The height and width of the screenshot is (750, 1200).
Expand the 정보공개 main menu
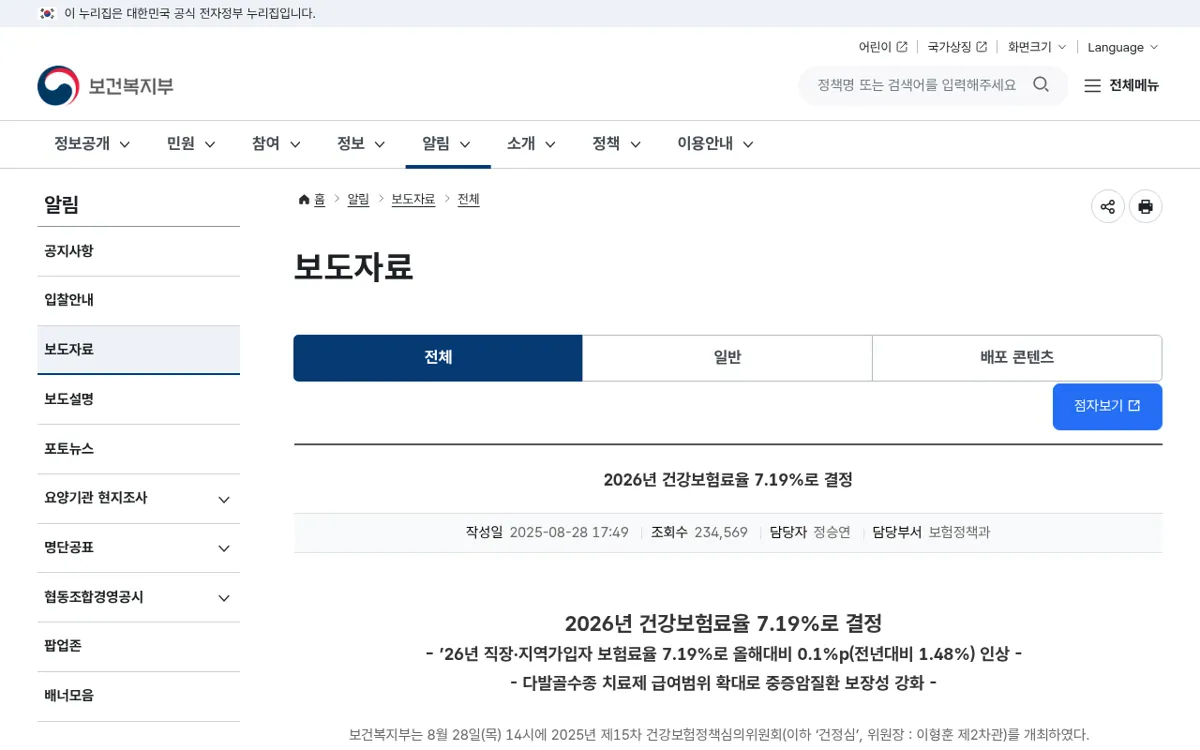click(92, 144)
